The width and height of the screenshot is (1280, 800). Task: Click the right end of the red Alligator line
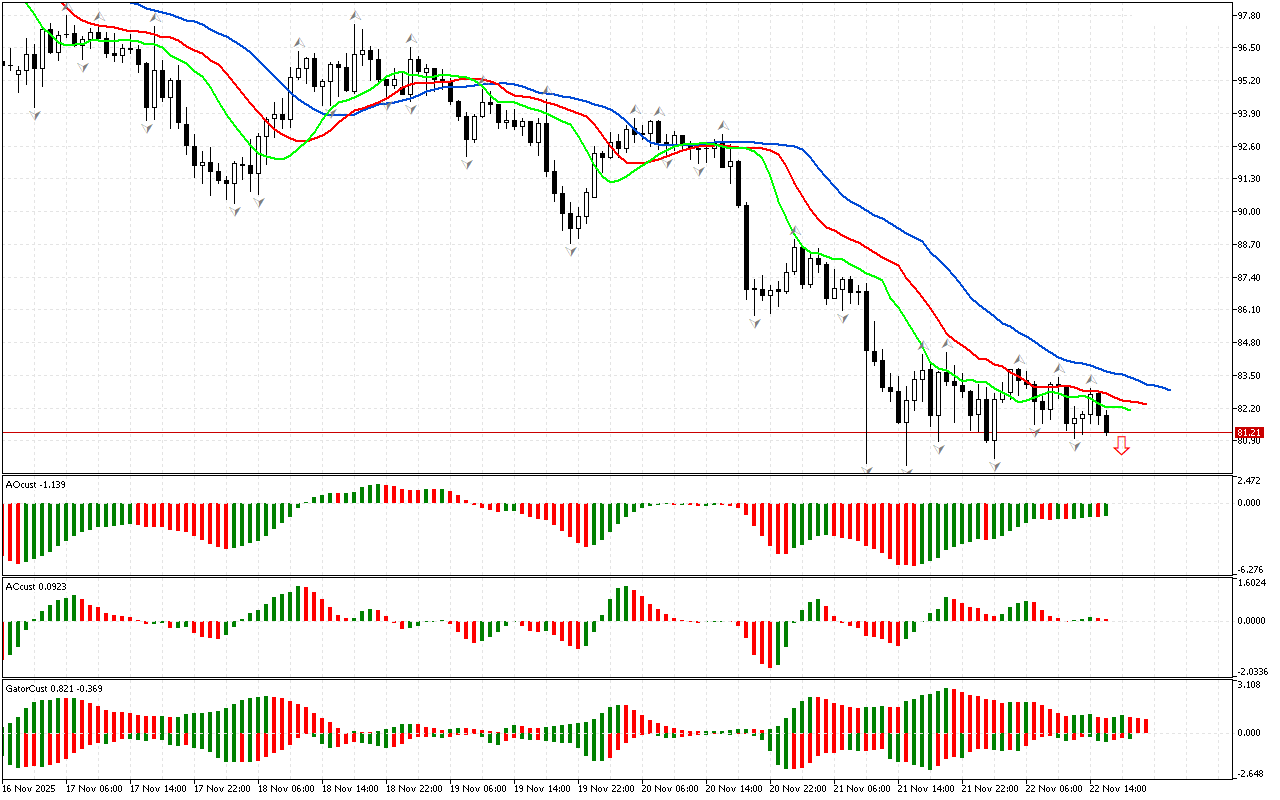[1144, 404]
